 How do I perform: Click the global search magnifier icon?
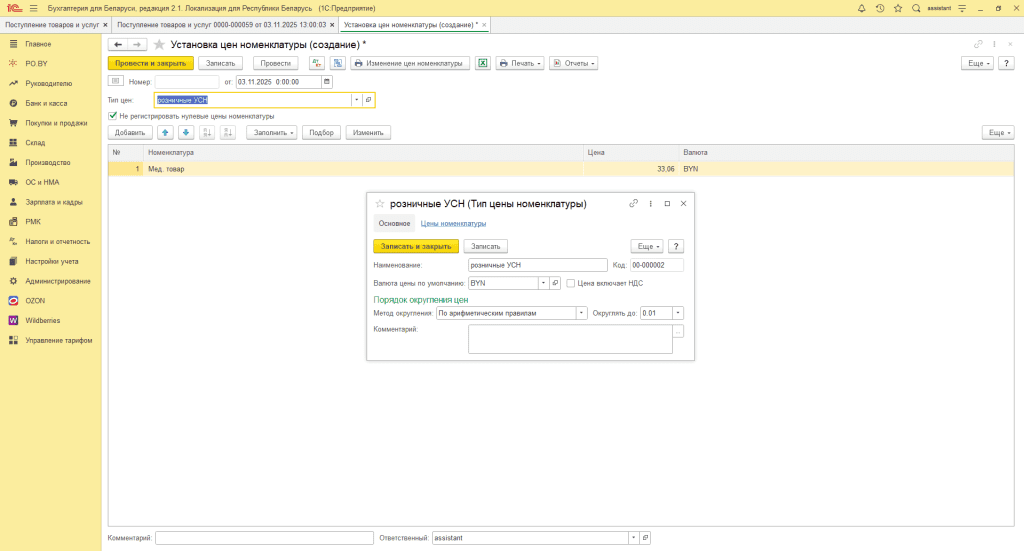[x=915, y=8]
